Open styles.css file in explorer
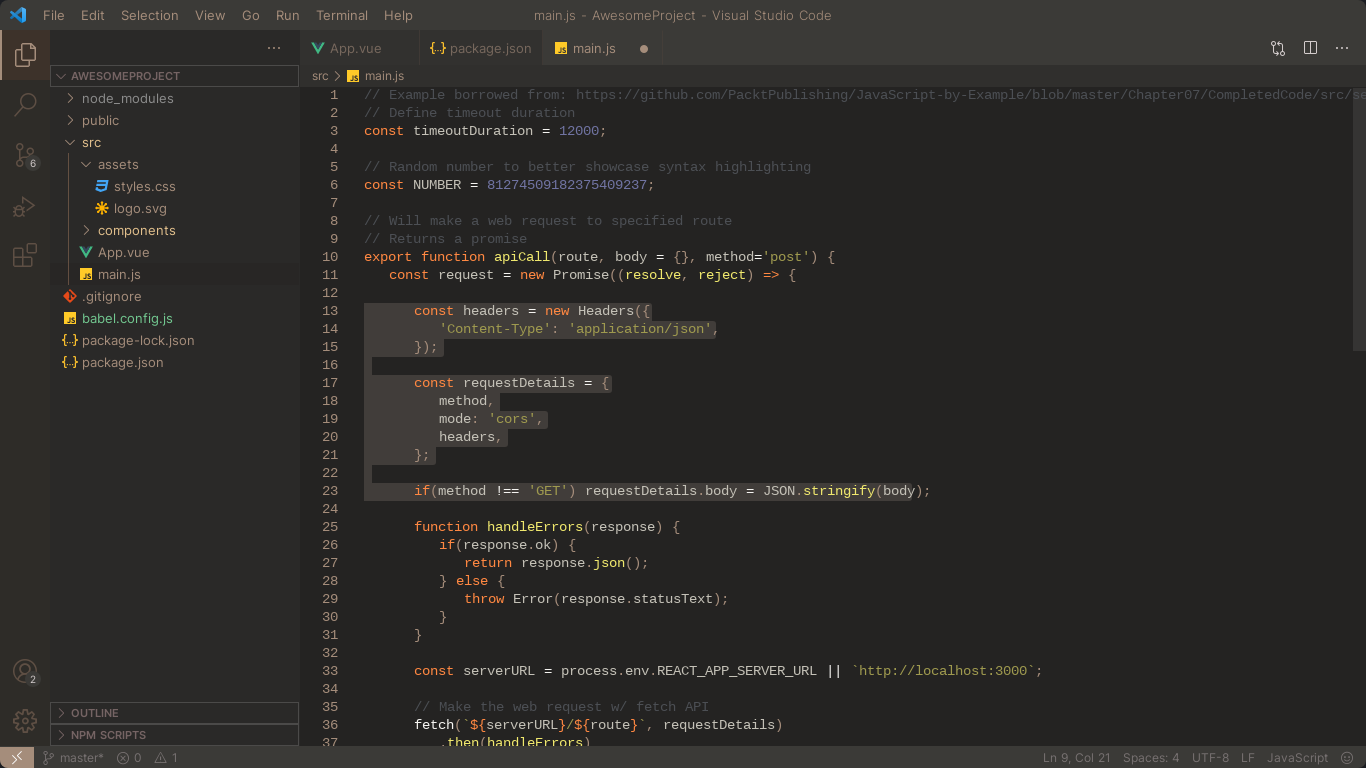The width and height of the screenshot is (1366, 768). (175, 186)
